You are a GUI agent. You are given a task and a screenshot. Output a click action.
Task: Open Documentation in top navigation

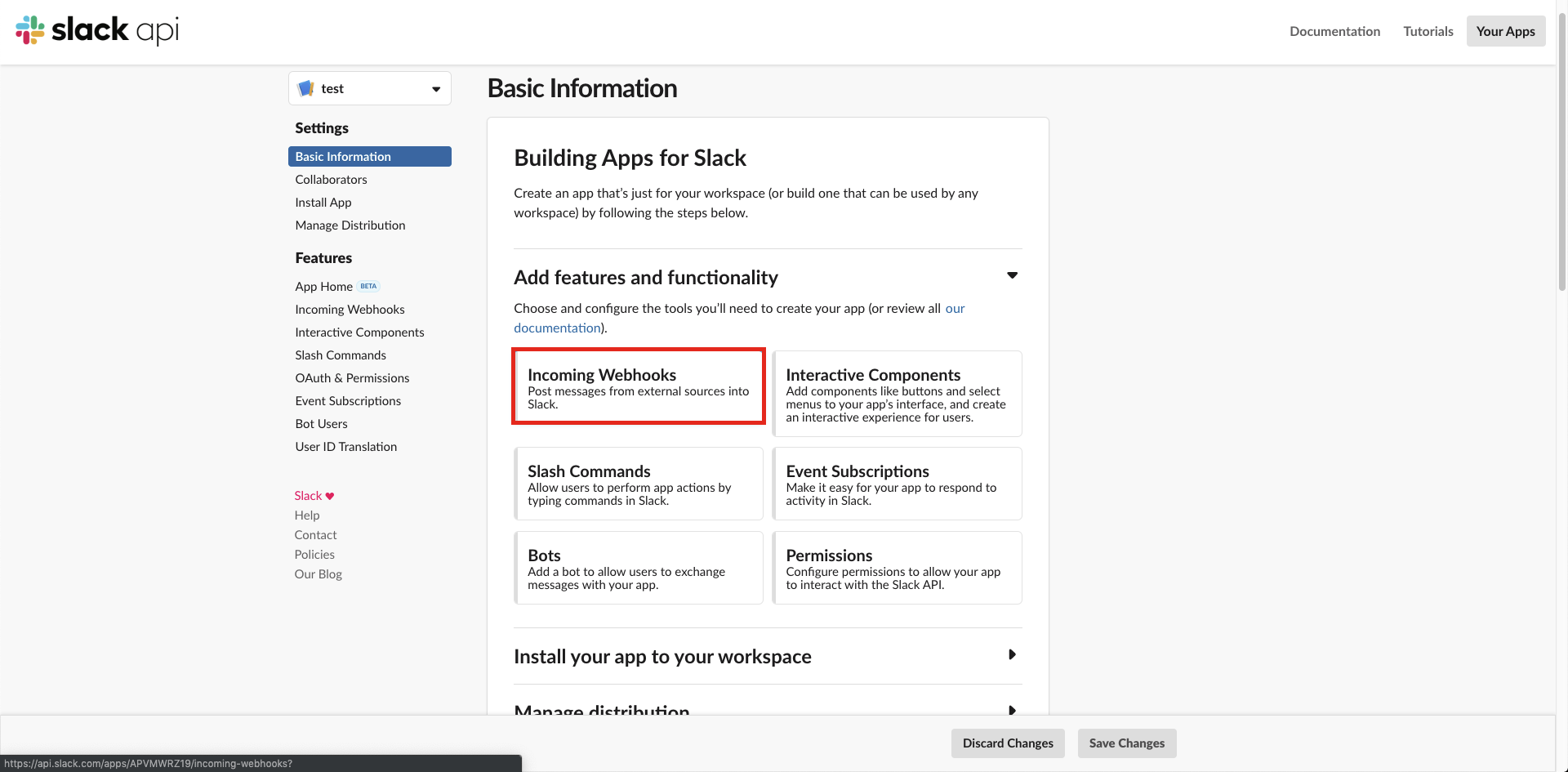[1334, 31]
